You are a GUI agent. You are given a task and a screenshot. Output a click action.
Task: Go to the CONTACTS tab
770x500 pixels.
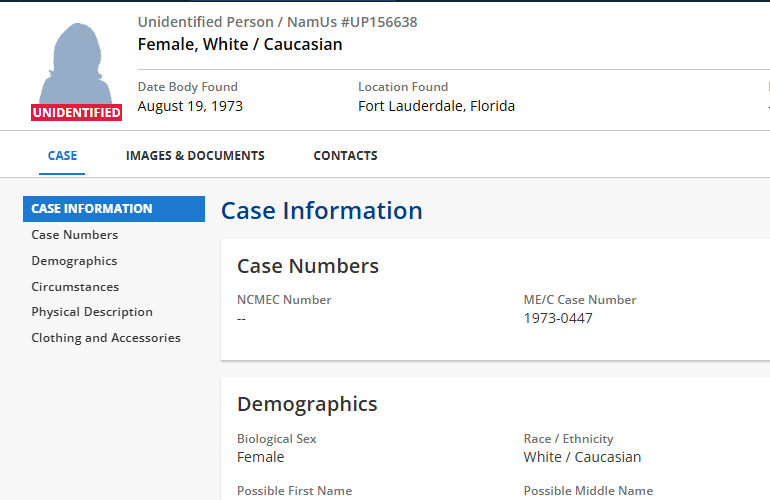345,156
